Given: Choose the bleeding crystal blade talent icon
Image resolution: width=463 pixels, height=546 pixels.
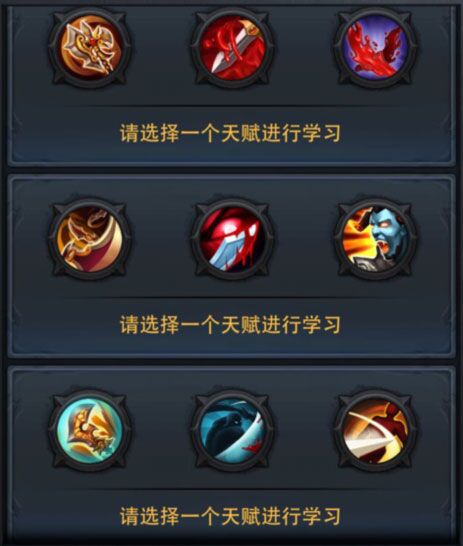Looking at the screenshot, I should pos(232,239).
